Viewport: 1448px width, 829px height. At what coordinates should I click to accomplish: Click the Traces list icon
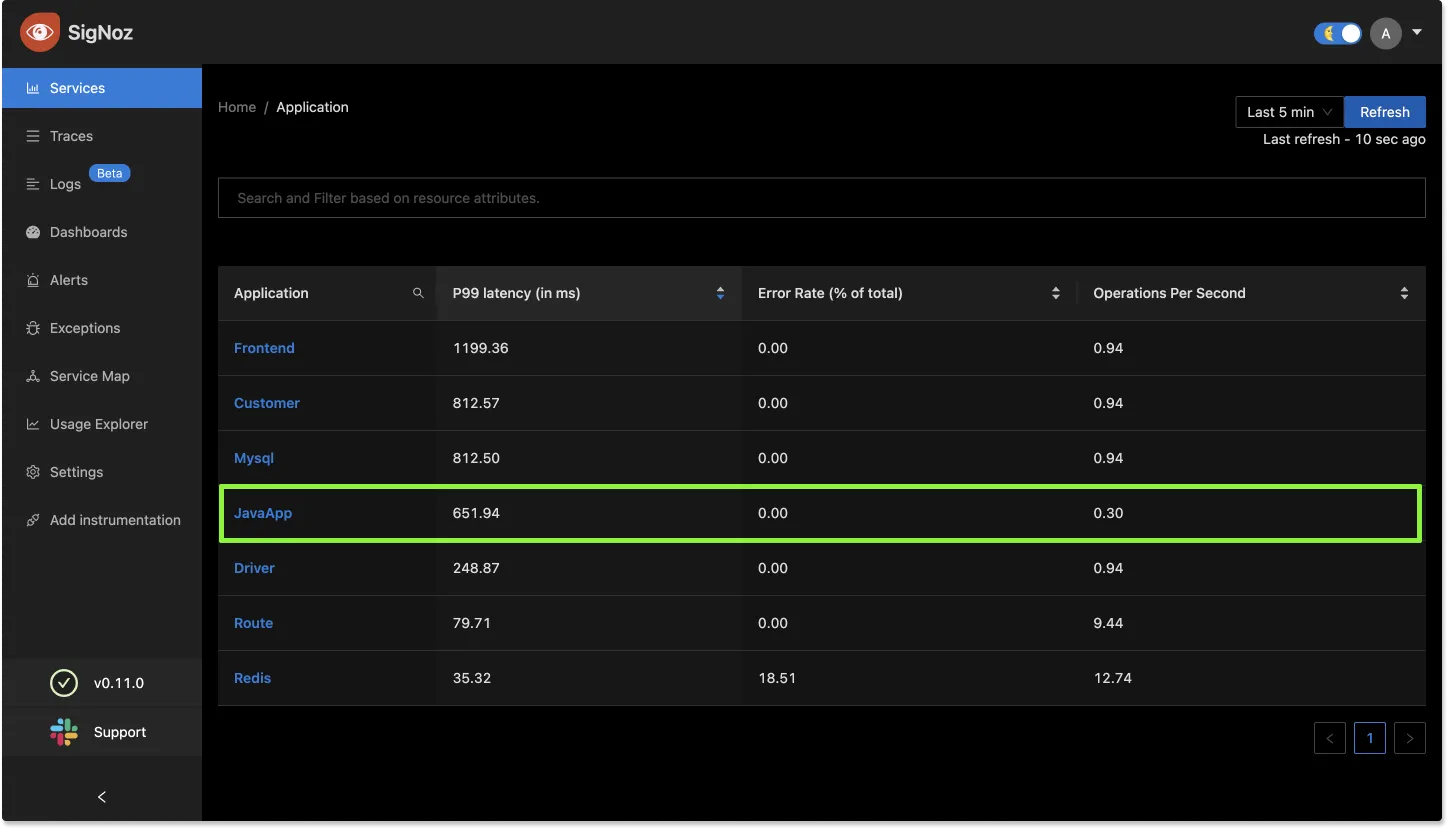pos(32,136)
